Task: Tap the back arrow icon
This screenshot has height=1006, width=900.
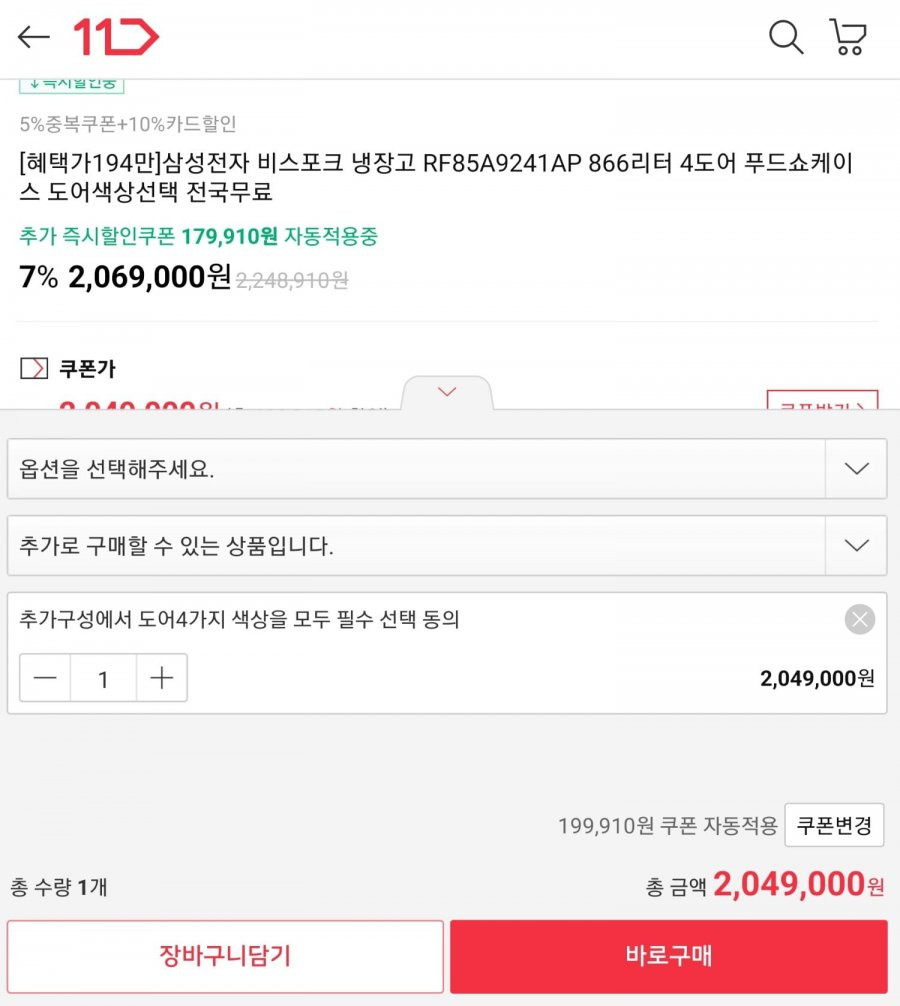Action: pos(33,37)
